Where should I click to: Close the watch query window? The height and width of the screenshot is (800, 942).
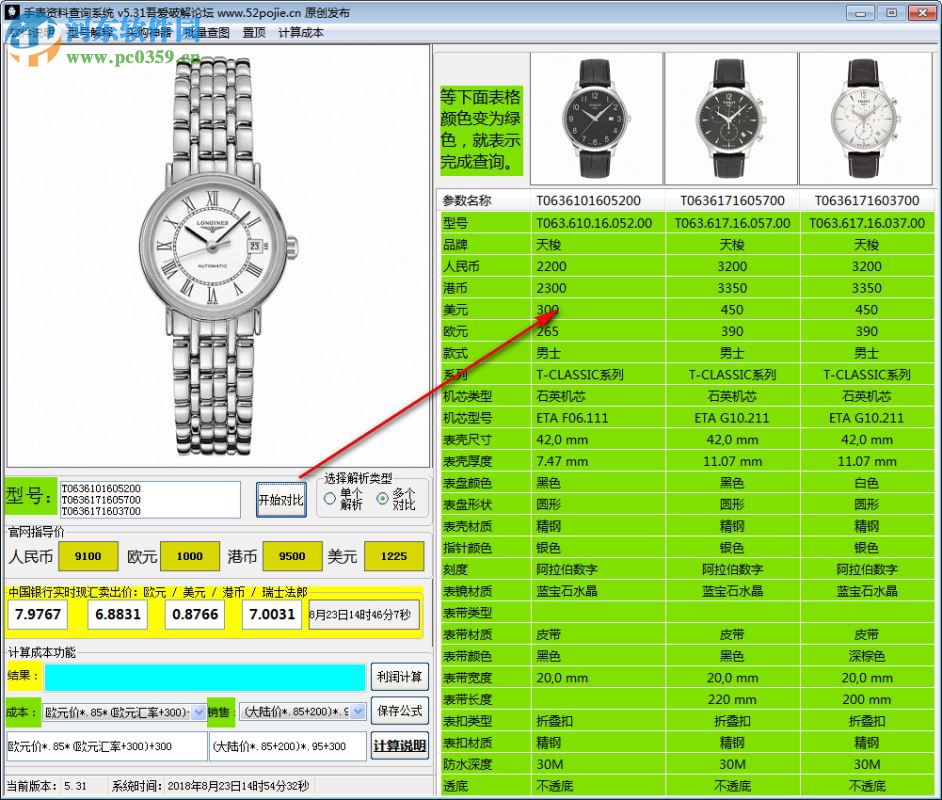(922, 13)
